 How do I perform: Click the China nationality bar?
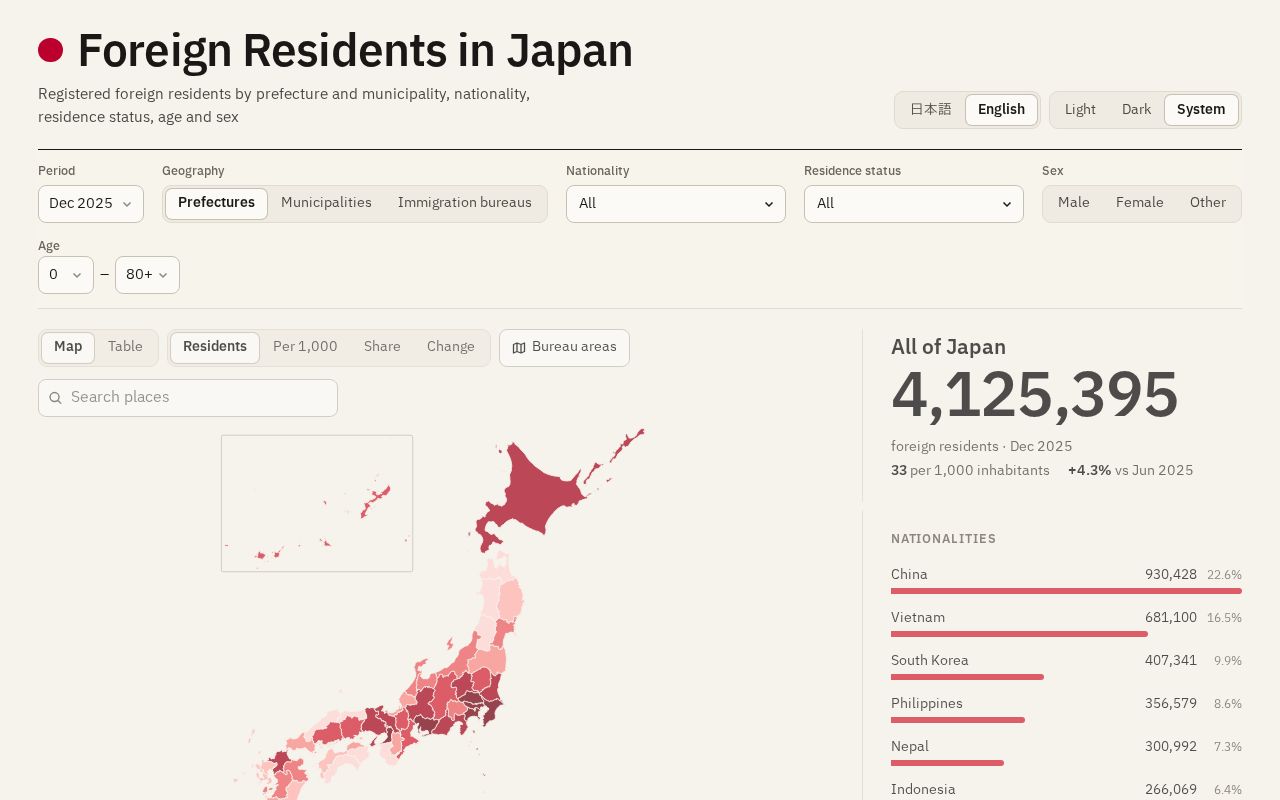(x=1066, y=591)
